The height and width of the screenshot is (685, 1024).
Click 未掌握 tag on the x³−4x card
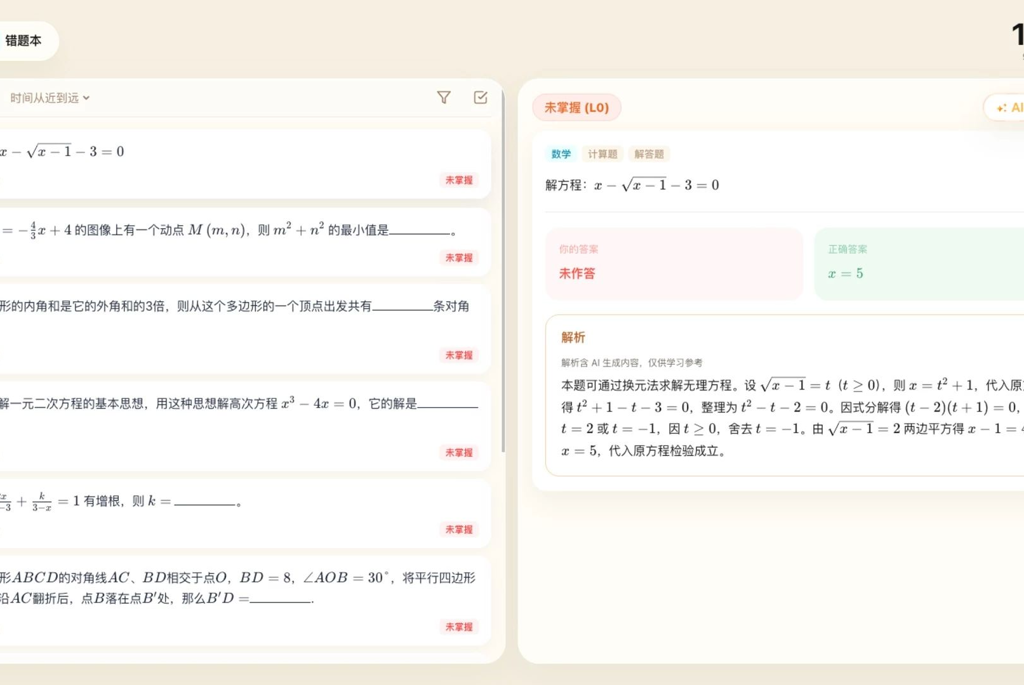click(x=458, y=453)
